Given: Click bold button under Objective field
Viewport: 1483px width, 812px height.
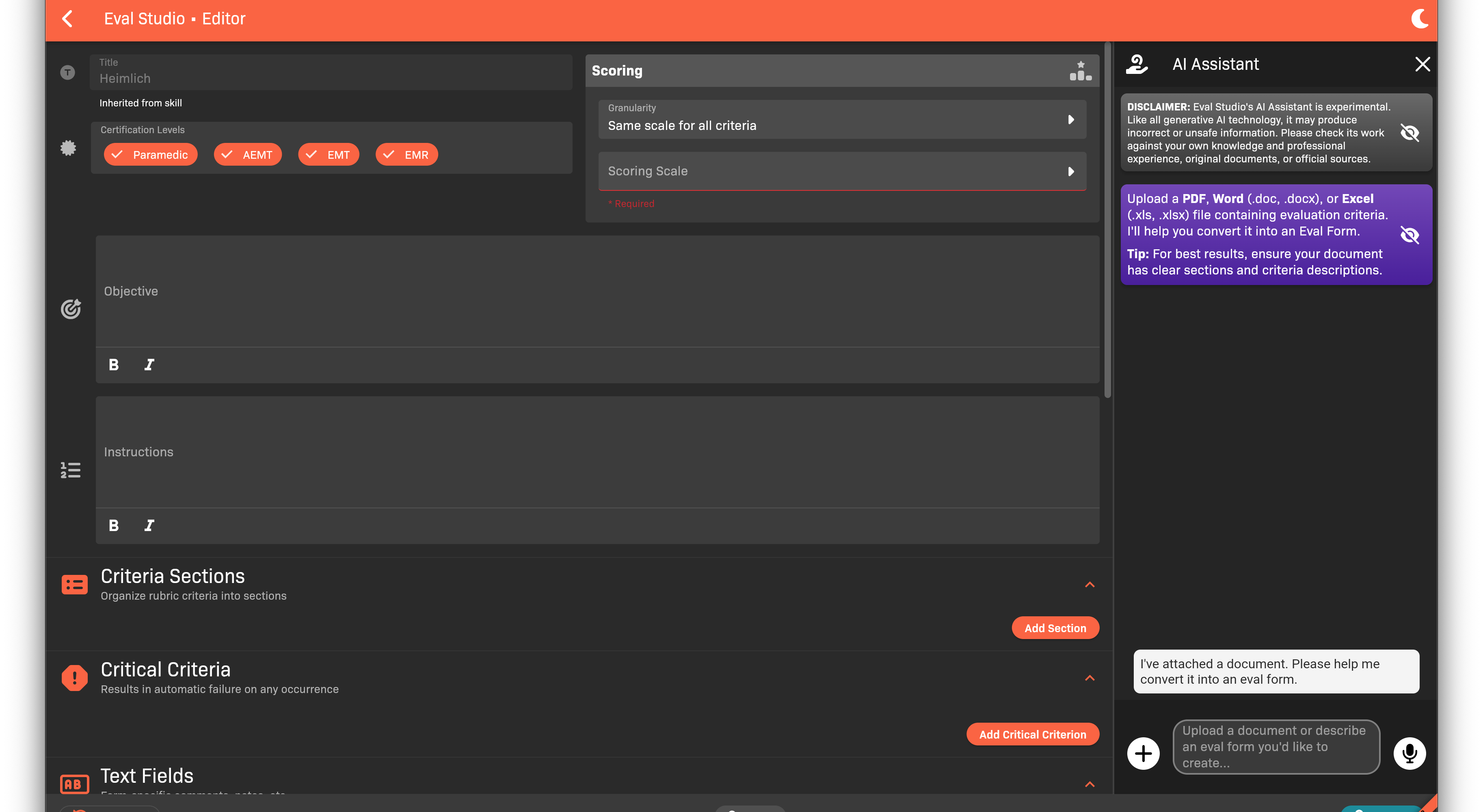Looking at the screenshot, I should pos(114,364).
